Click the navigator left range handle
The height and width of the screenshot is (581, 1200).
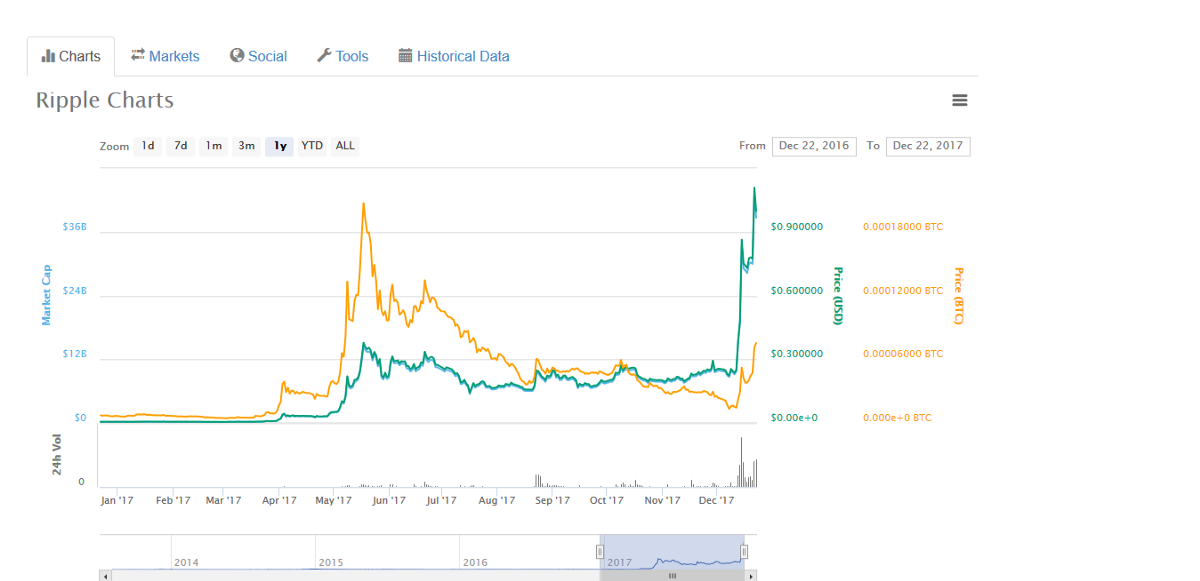600,551
